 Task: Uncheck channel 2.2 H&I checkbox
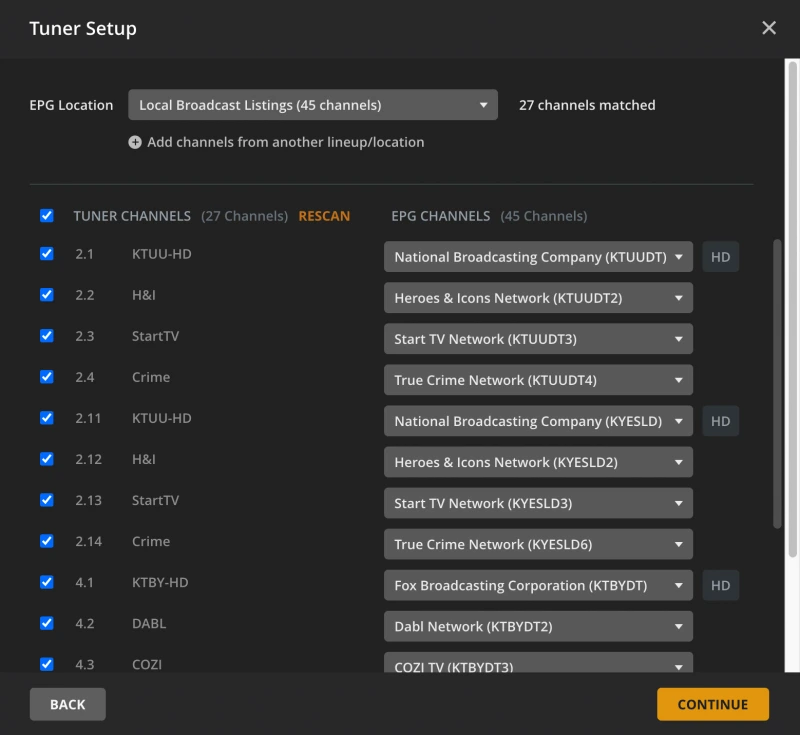pos(47,295)
